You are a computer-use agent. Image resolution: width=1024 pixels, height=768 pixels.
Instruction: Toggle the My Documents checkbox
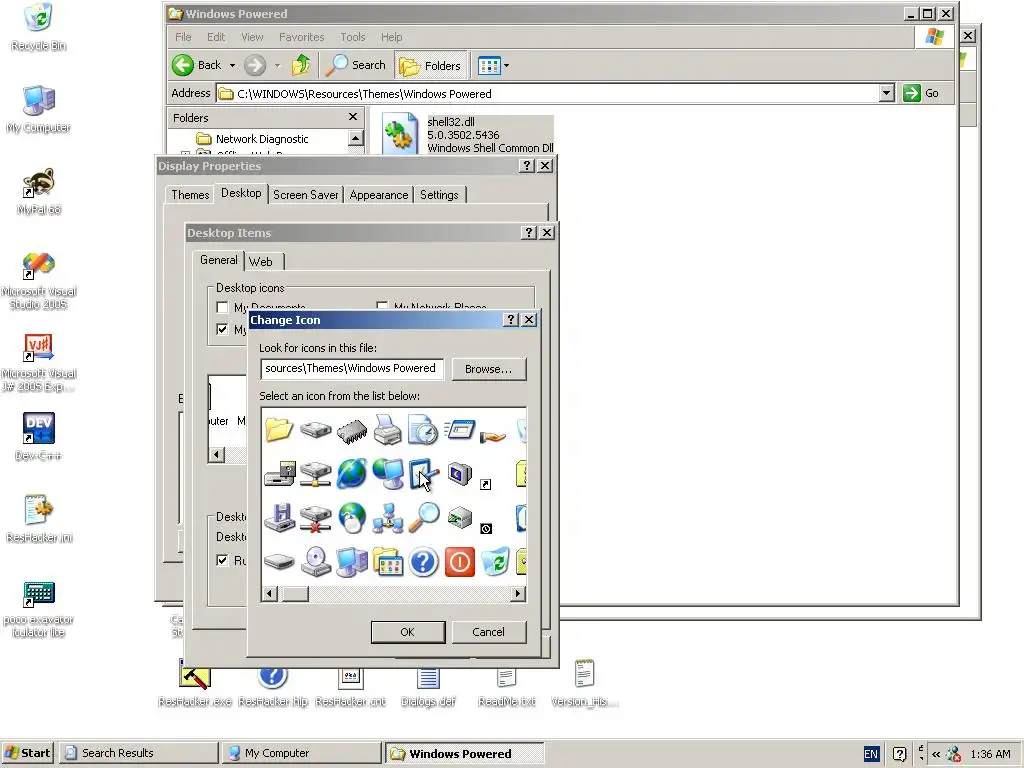pos(222,307)
